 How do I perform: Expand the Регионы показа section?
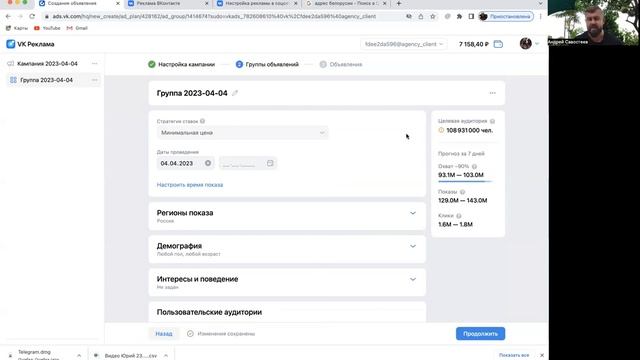point(413,213)
